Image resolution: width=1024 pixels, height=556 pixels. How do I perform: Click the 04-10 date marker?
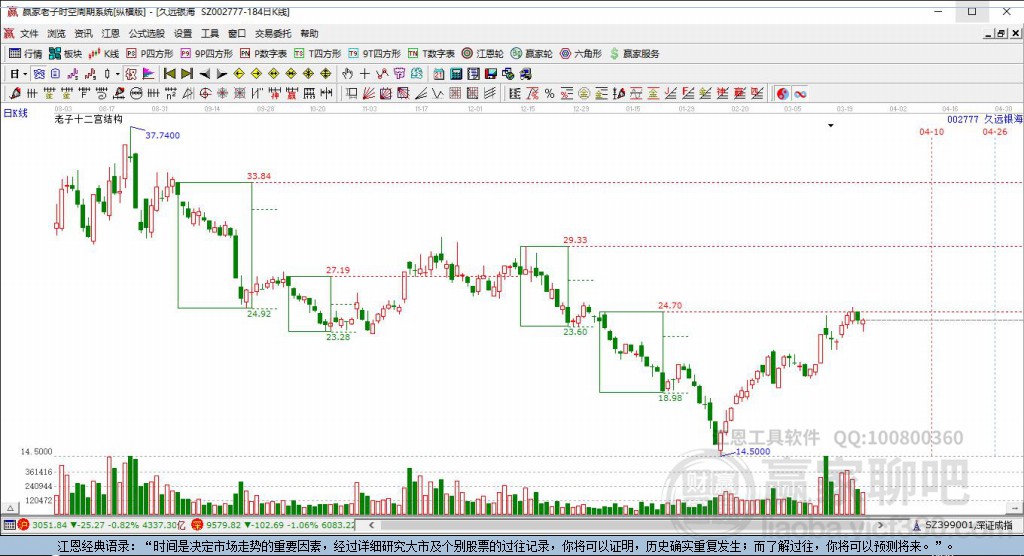tap(931, 131)
